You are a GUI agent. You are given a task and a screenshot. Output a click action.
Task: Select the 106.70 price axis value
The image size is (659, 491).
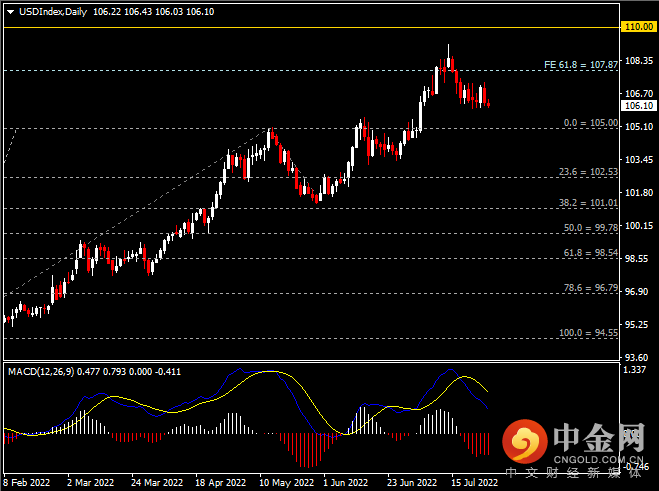[639, 93]
